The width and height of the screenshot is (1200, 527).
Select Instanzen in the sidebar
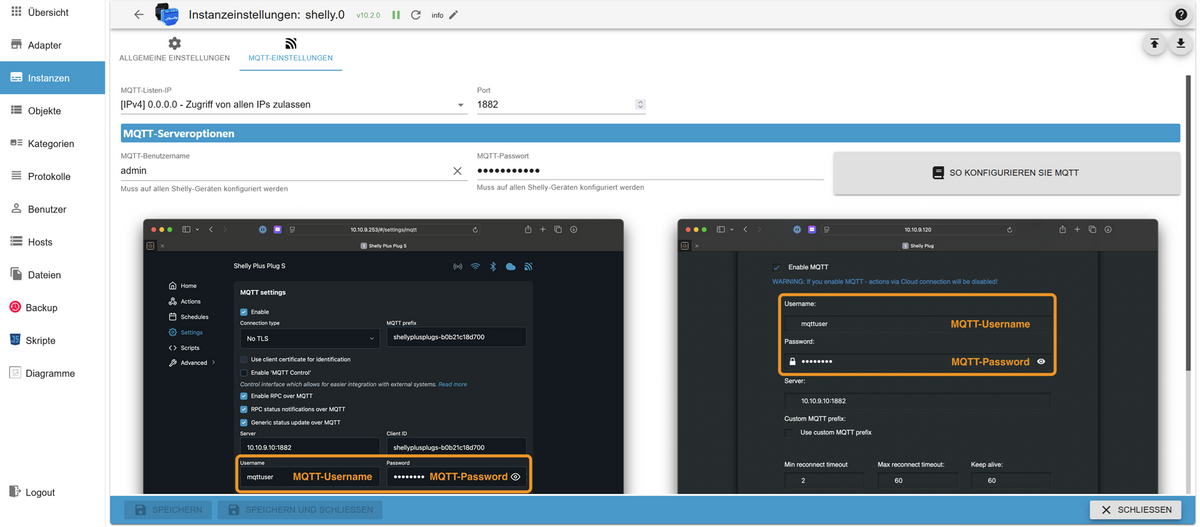pyautogui.click(x=52, y=78)
